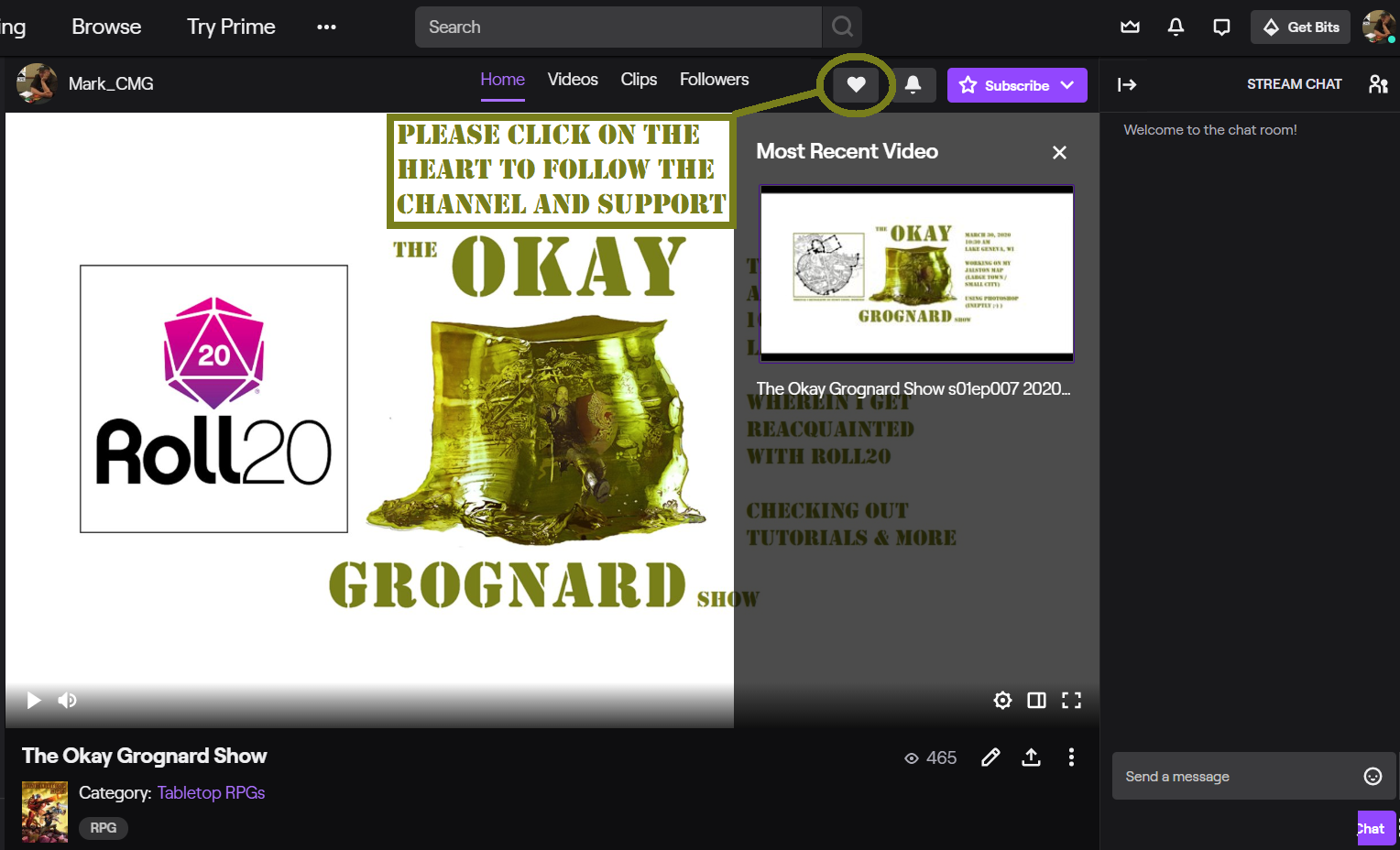Open the more options ellipsis menu
1400x850 pixels.
point(326,27)
